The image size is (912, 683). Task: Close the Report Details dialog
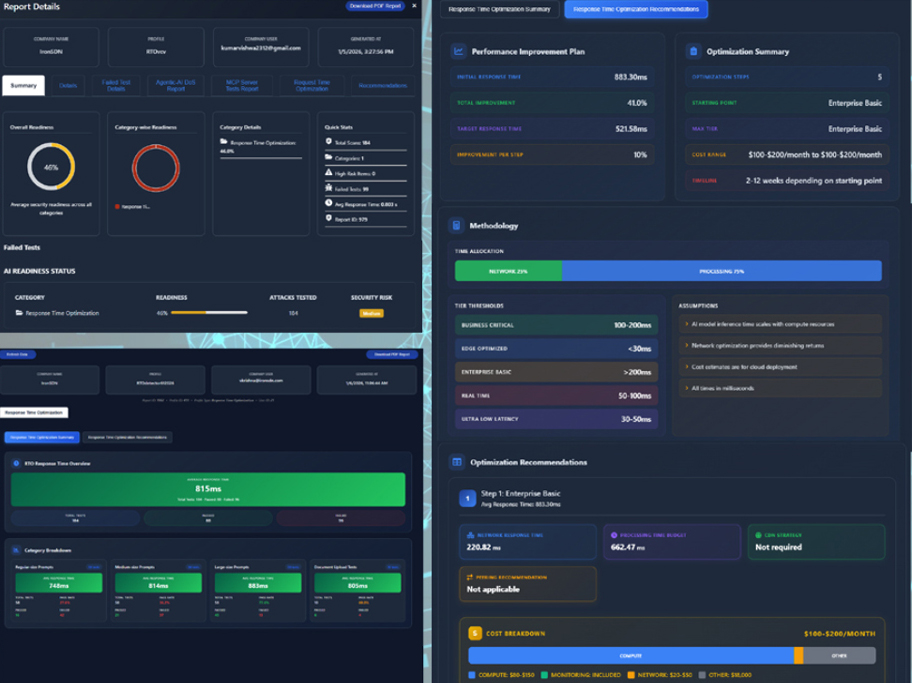click(414, 6)
